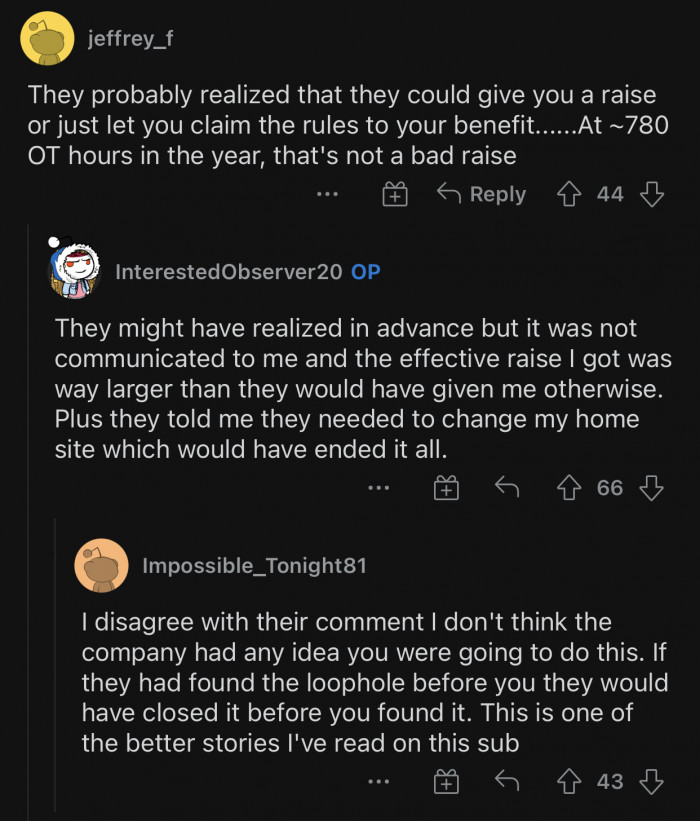
Task: Downvote InterestedObserver20's reply
Action: 653,488
